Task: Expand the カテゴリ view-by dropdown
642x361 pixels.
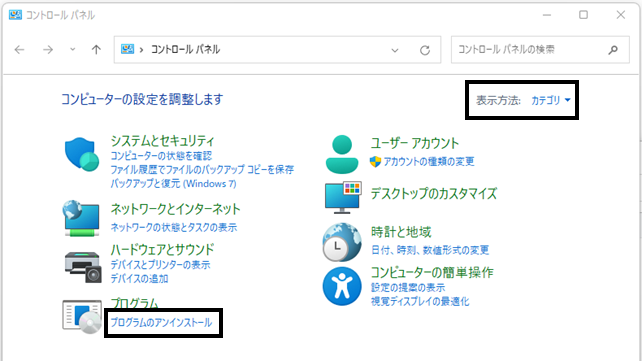Action: 551,100
